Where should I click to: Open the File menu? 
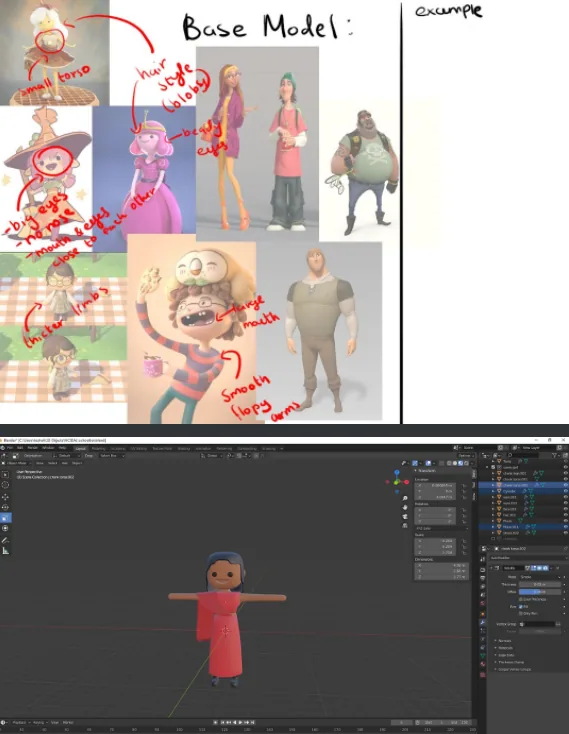(x=9, y=448)
